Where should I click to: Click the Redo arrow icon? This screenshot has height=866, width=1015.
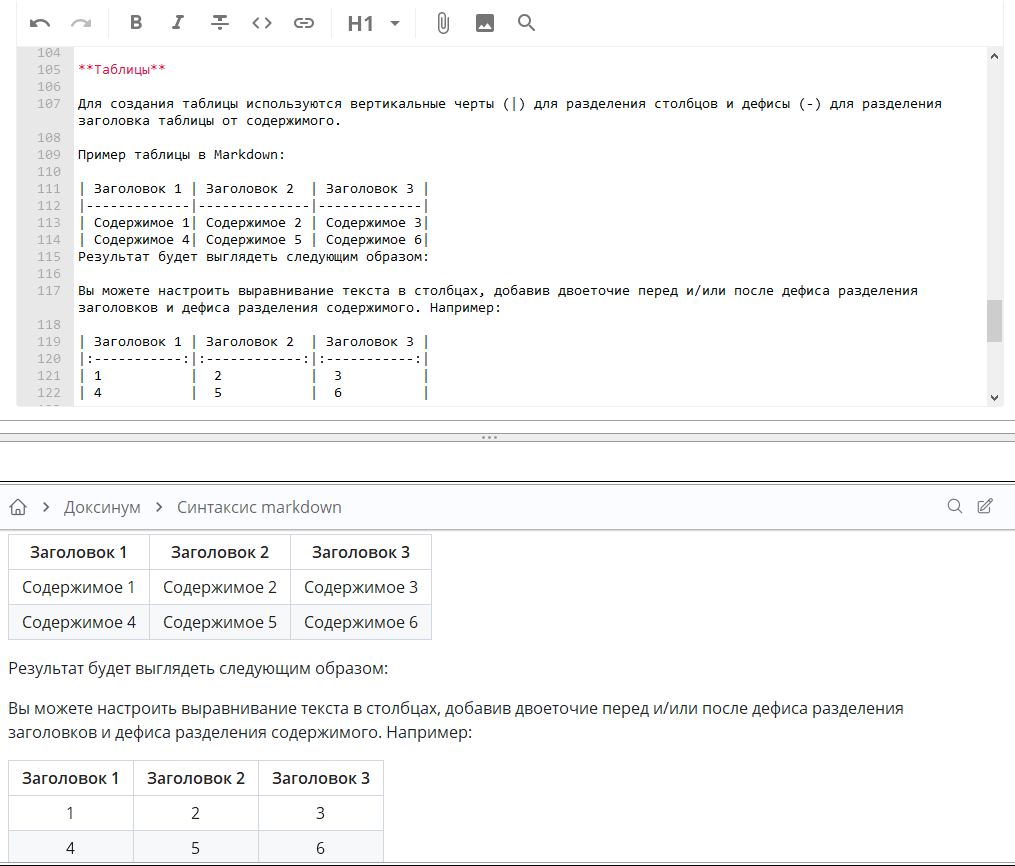(81, 23)
